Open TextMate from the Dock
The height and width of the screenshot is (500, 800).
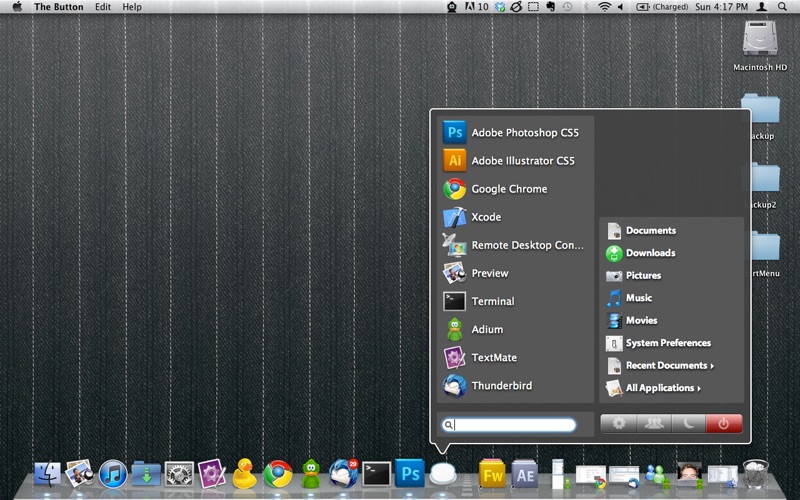coord(212,473)
